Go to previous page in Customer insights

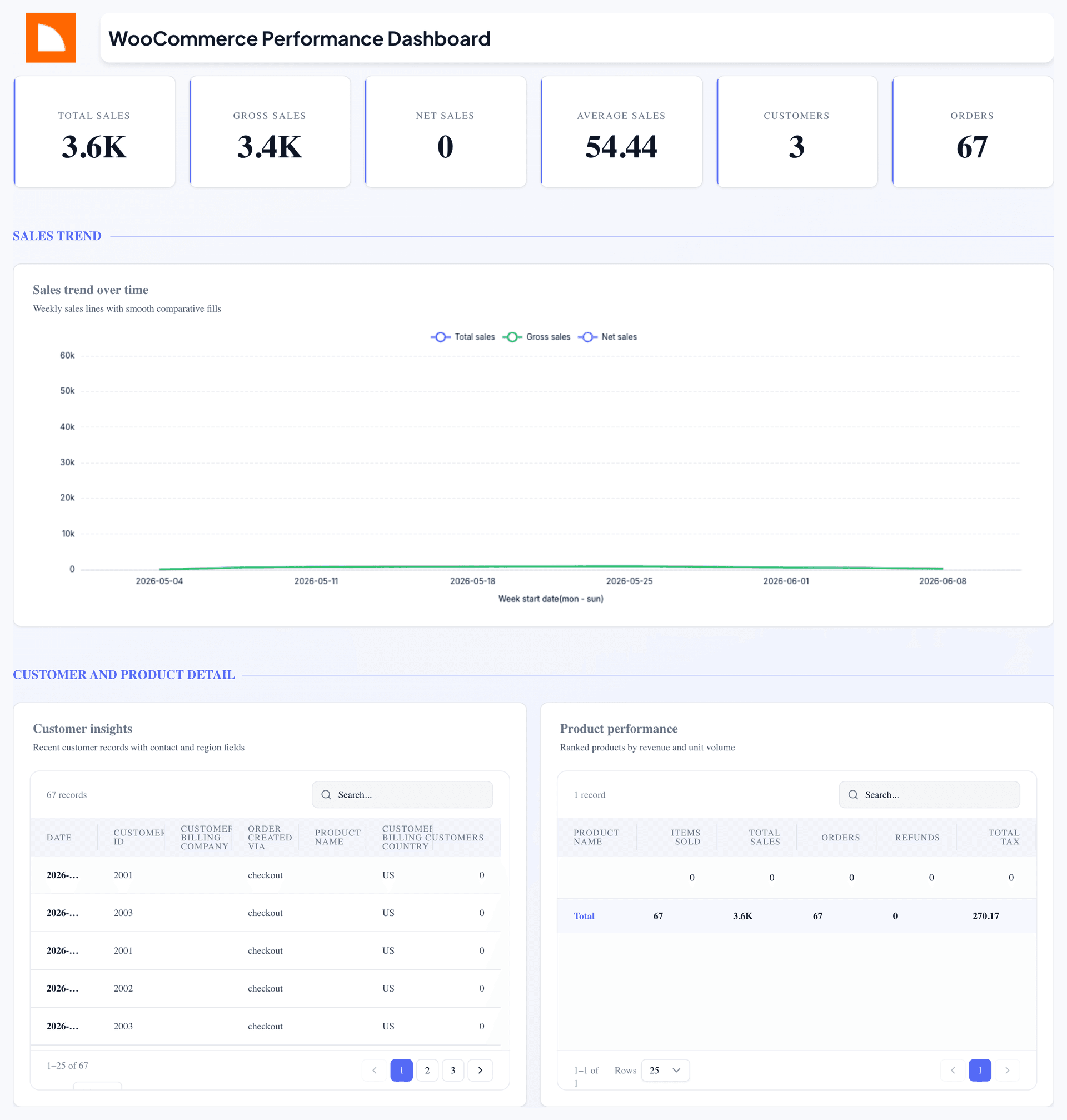coord(374,1070)
